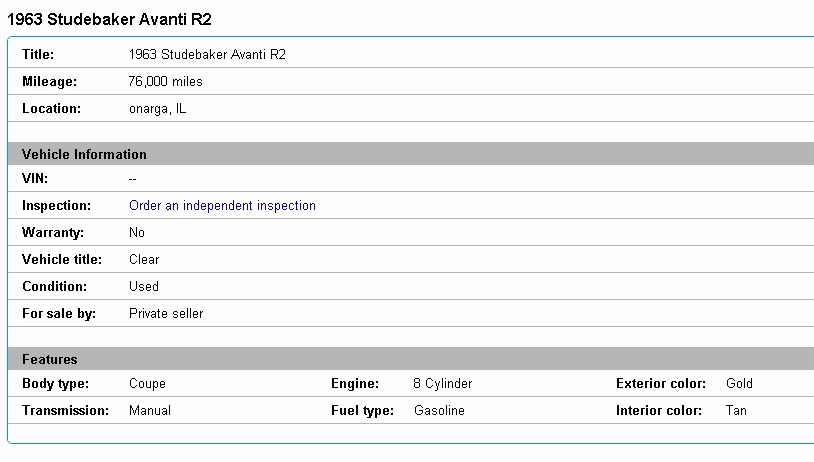
Task: Click the Gold exterior color value
Action: (739, 384)
